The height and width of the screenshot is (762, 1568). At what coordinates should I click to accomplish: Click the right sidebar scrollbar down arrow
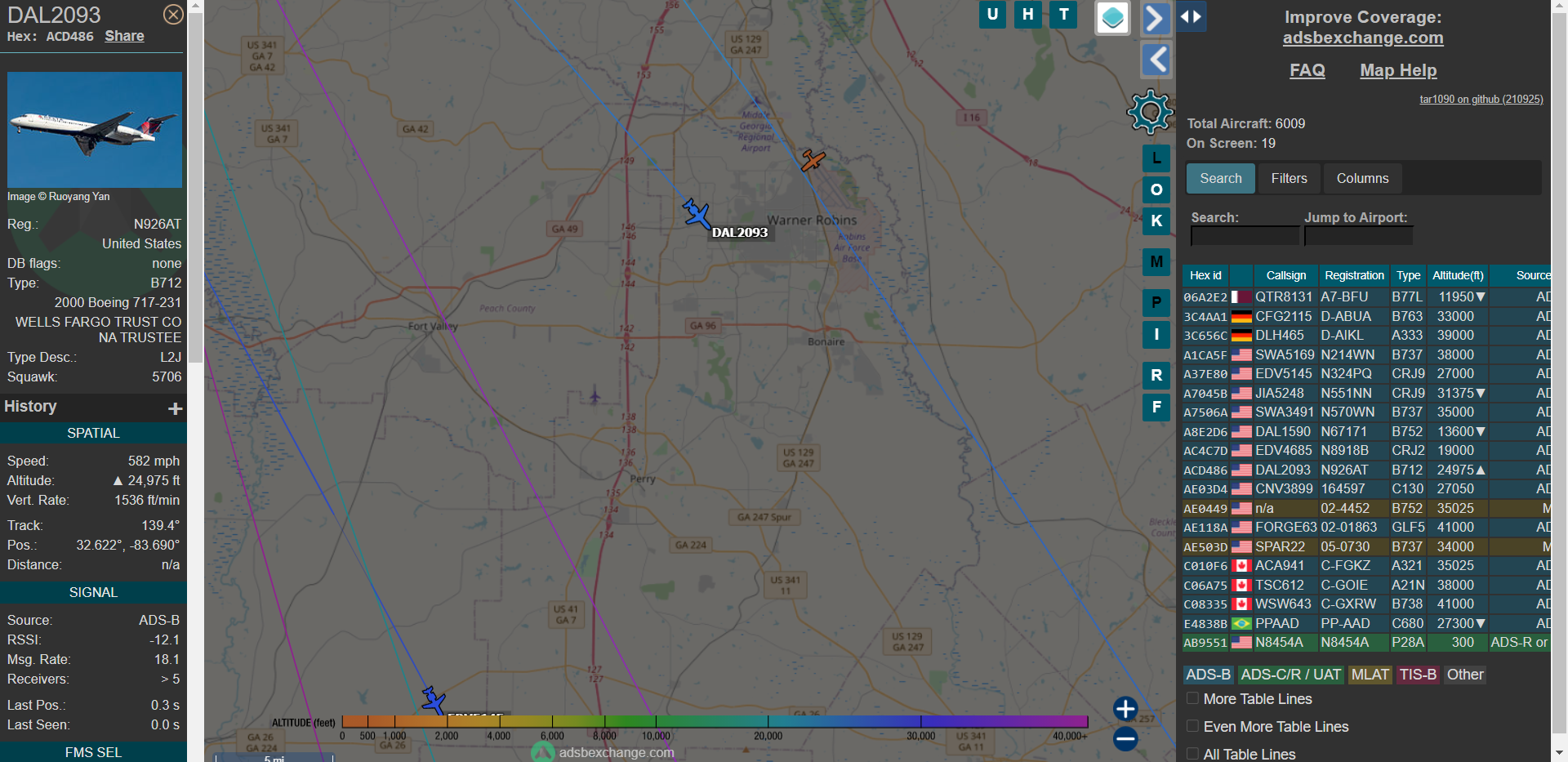pos(1560,753)
